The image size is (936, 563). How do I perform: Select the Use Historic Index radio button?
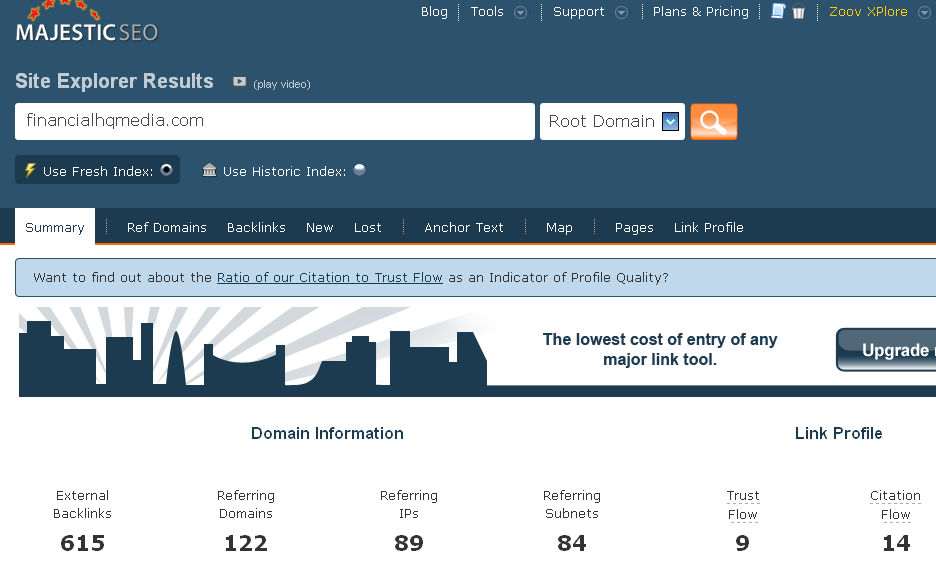click(x=359, y=170)
